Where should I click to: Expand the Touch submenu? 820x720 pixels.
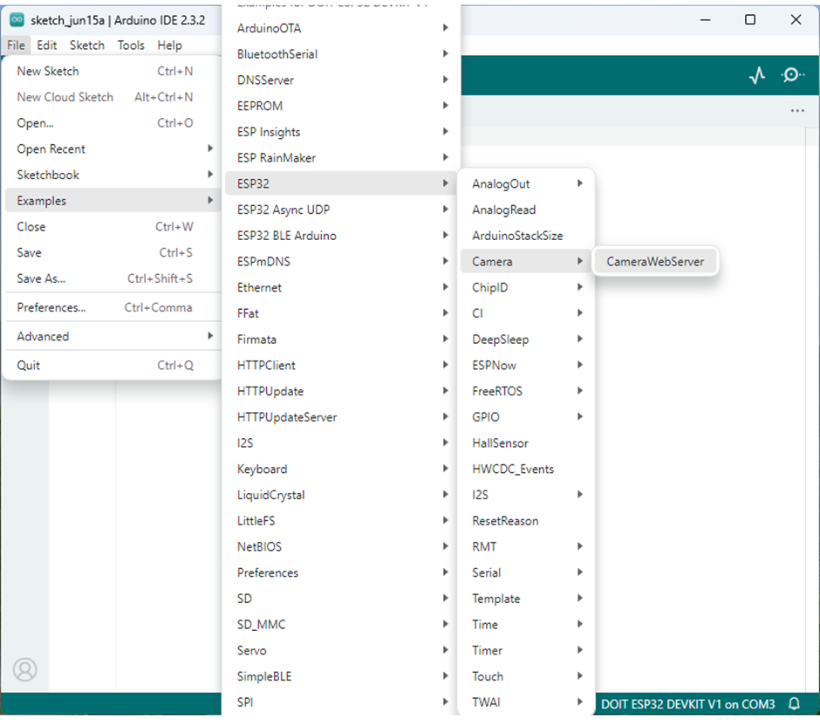(x=526, y=677)
